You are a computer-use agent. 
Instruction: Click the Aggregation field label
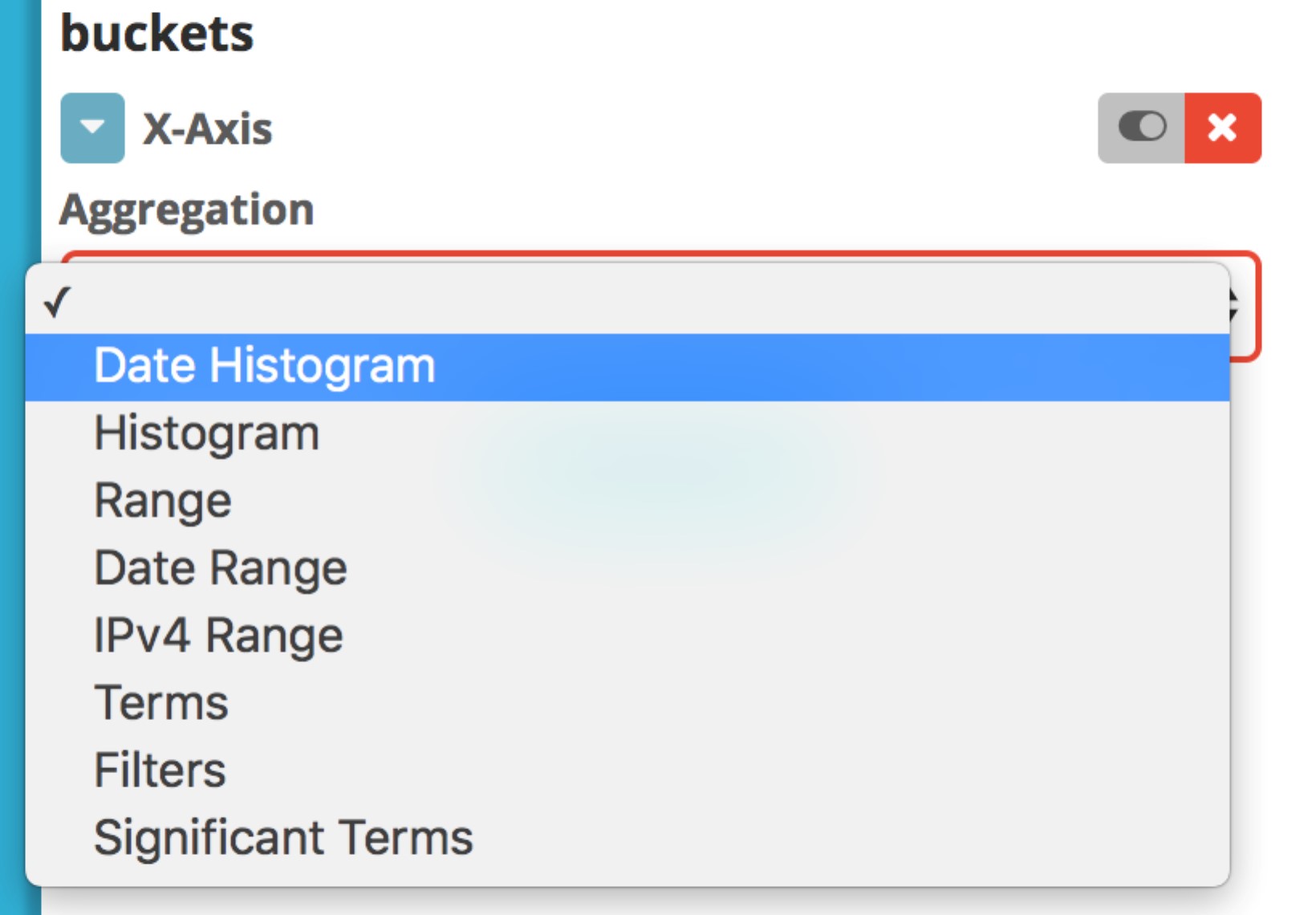(187, 211)
